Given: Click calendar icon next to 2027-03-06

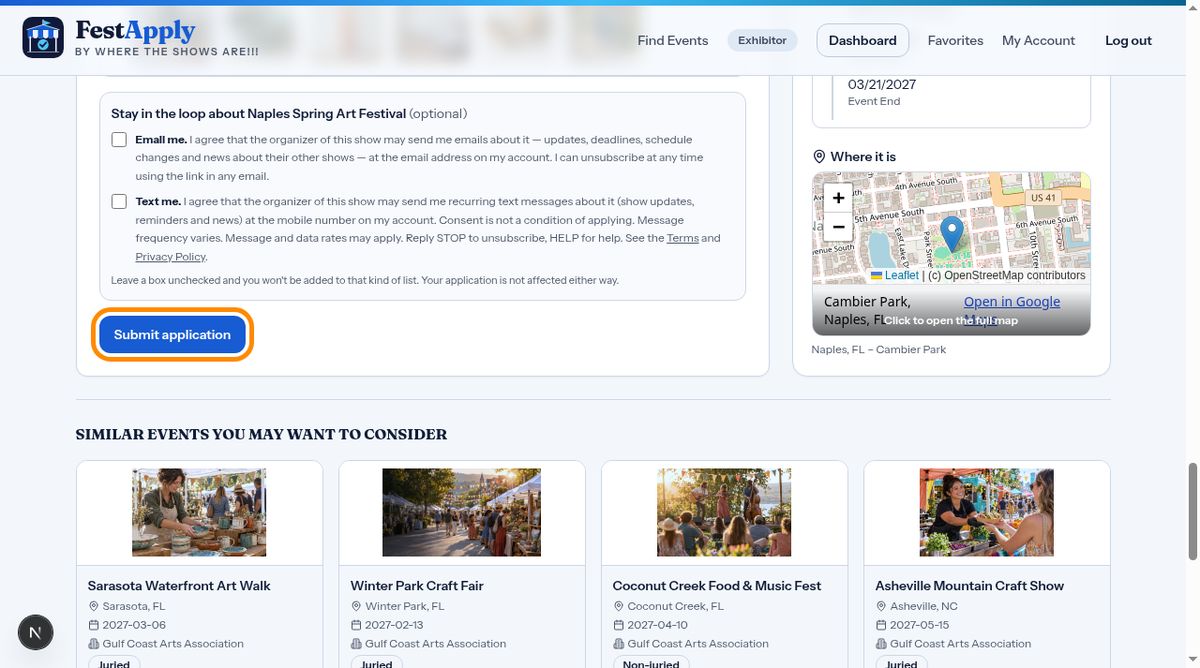Looking at the screenshot, I should 94,625.
